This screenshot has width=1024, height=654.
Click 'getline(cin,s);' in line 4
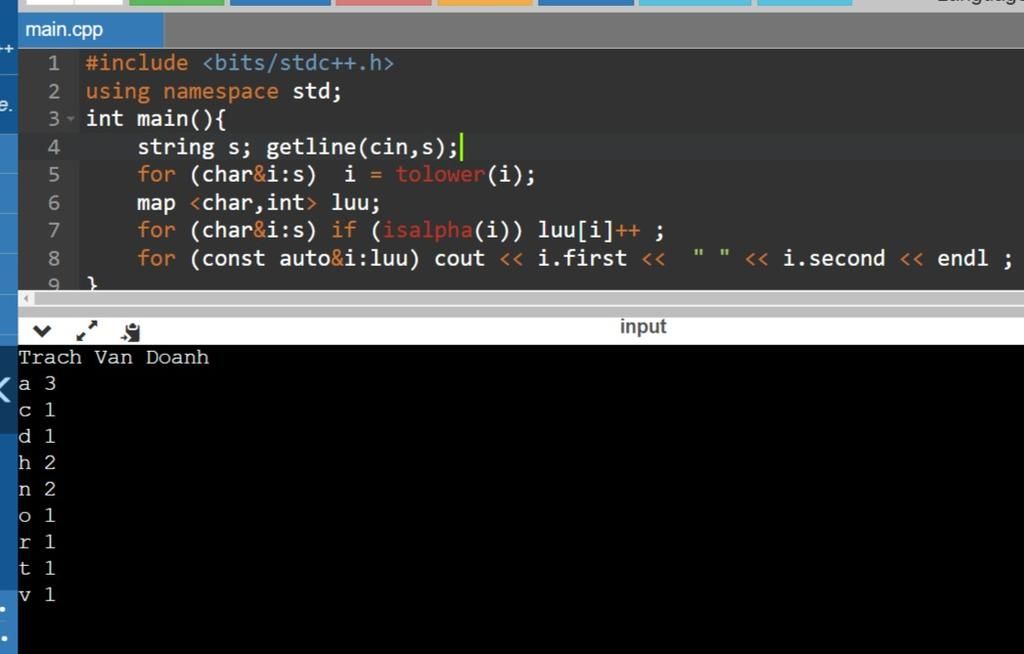pyautogui.click(x=362, y=147)
